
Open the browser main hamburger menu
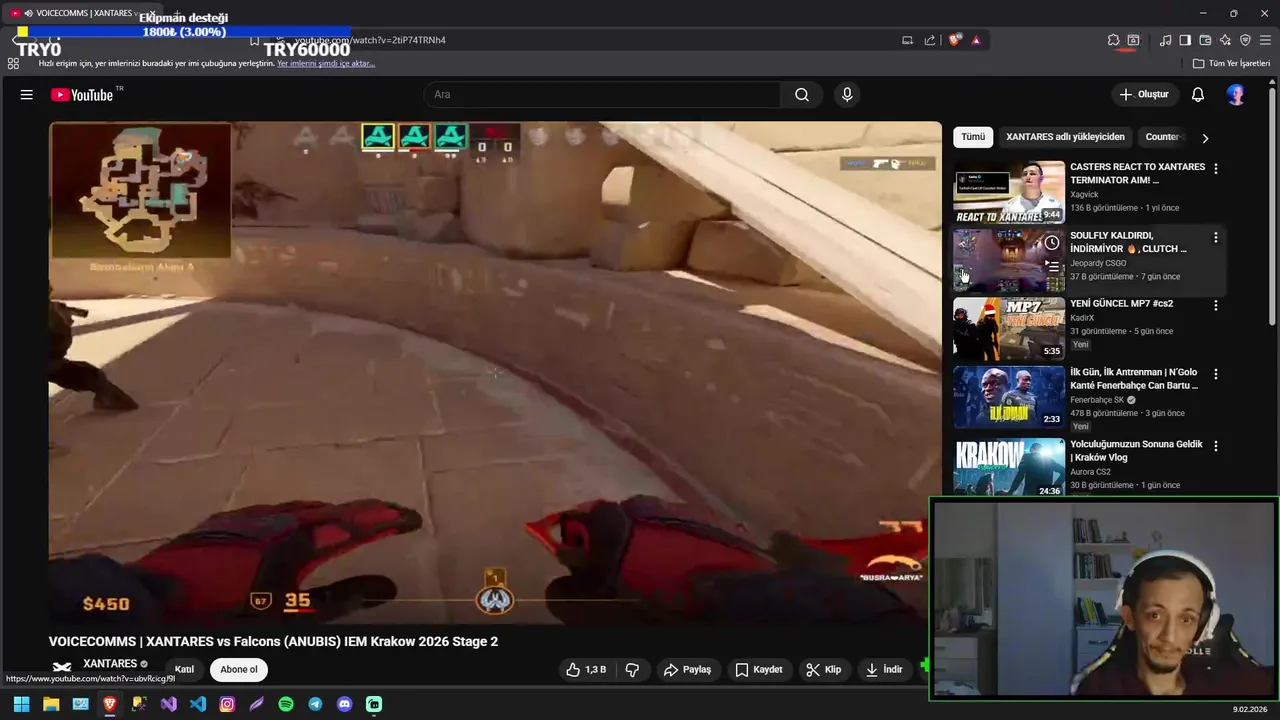(1265, 40)
